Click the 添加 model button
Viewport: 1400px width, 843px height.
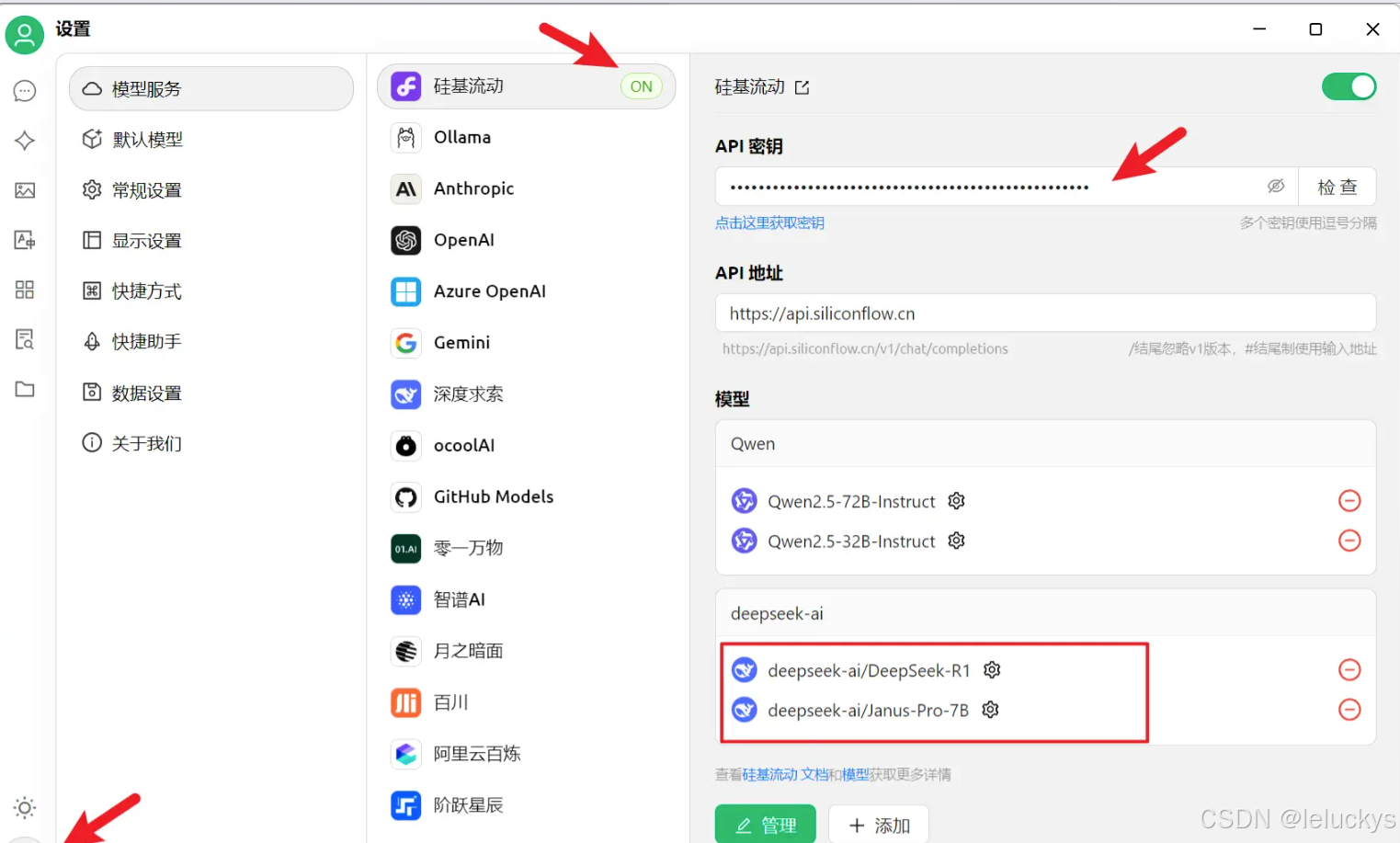coord(879,825)
